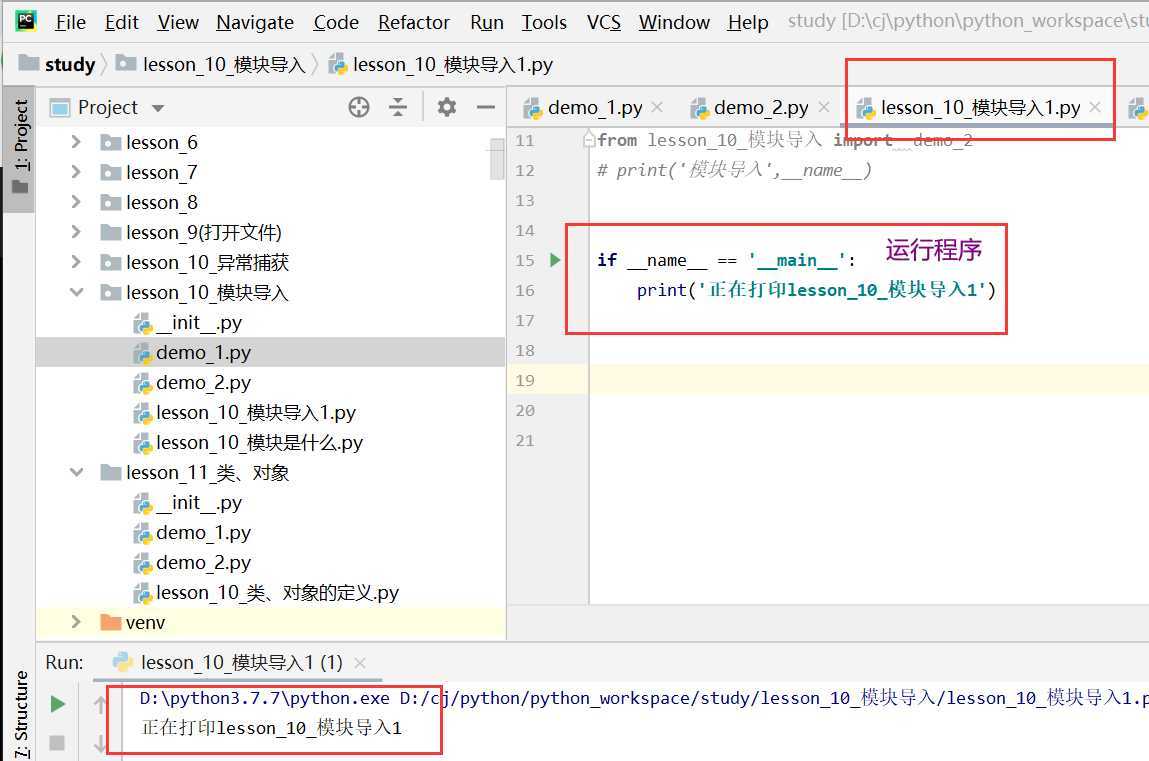Image resolution: width=1149 pixels, height=761 pixels.
Task: Close the demo_2.py editor tab
Action: click(824, 107)
